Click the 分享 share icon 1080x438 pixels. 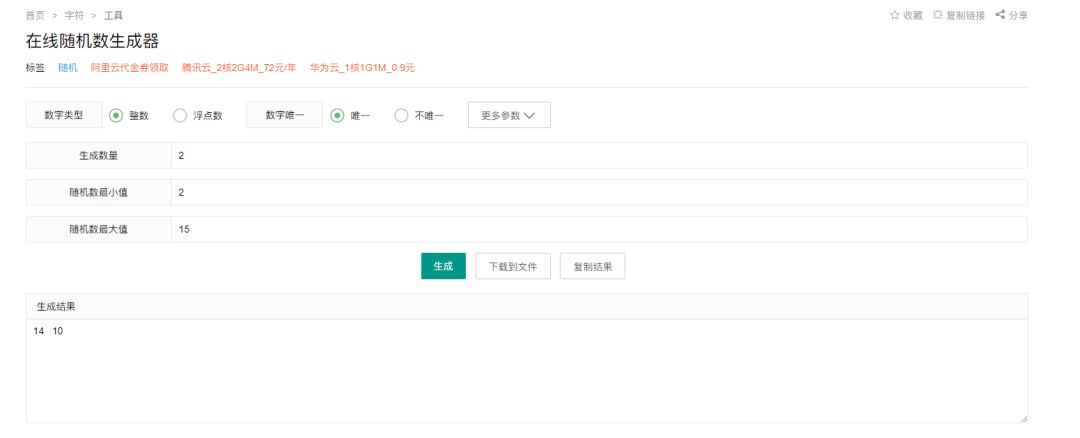pos(1000,15)
